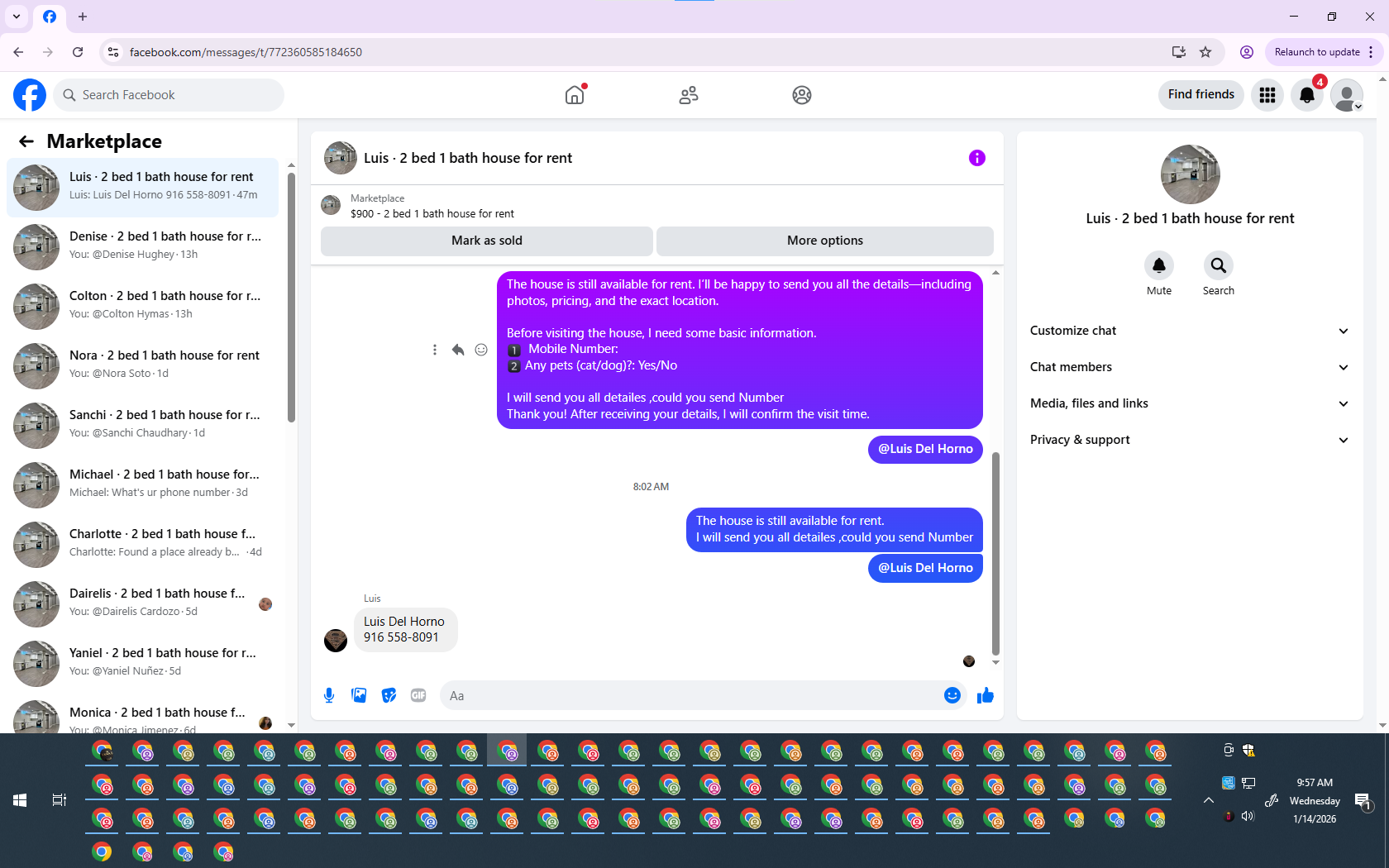The image size is (1389, 868).
Task: Open the Friends icon in top navigation
Action: (x=689, y=95)
